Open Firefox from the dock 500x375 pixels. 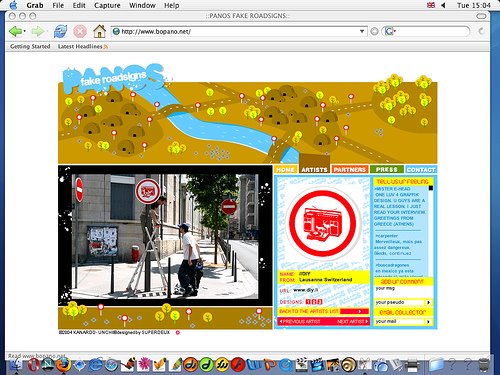click(64, 364)
